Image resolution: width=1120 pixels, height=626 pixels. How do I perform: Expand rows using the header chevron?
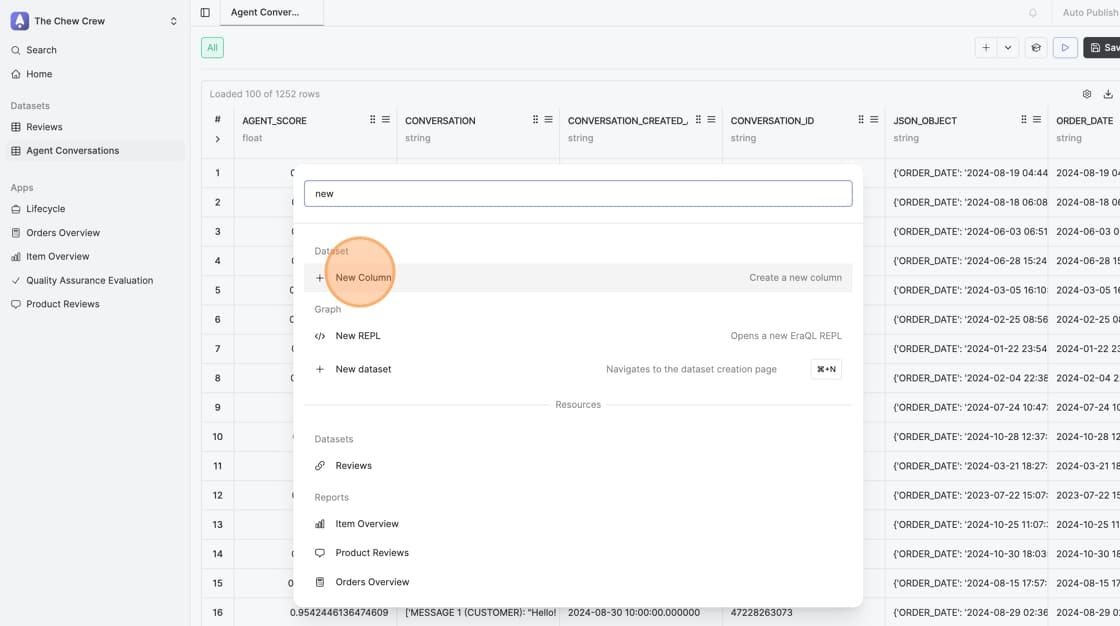[217, 139]
